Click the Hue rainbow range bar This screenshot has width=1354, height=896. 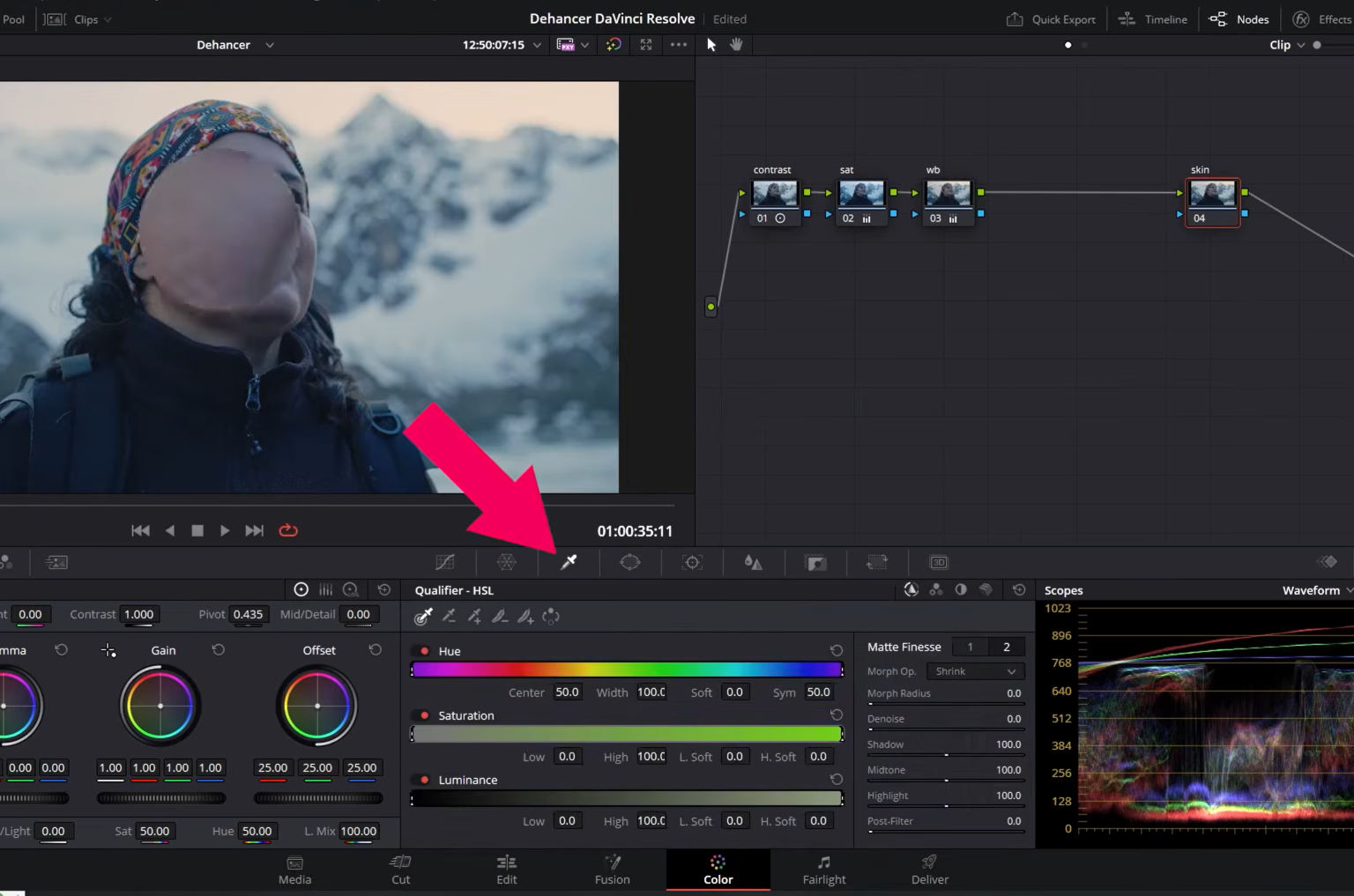coord(627,670)
